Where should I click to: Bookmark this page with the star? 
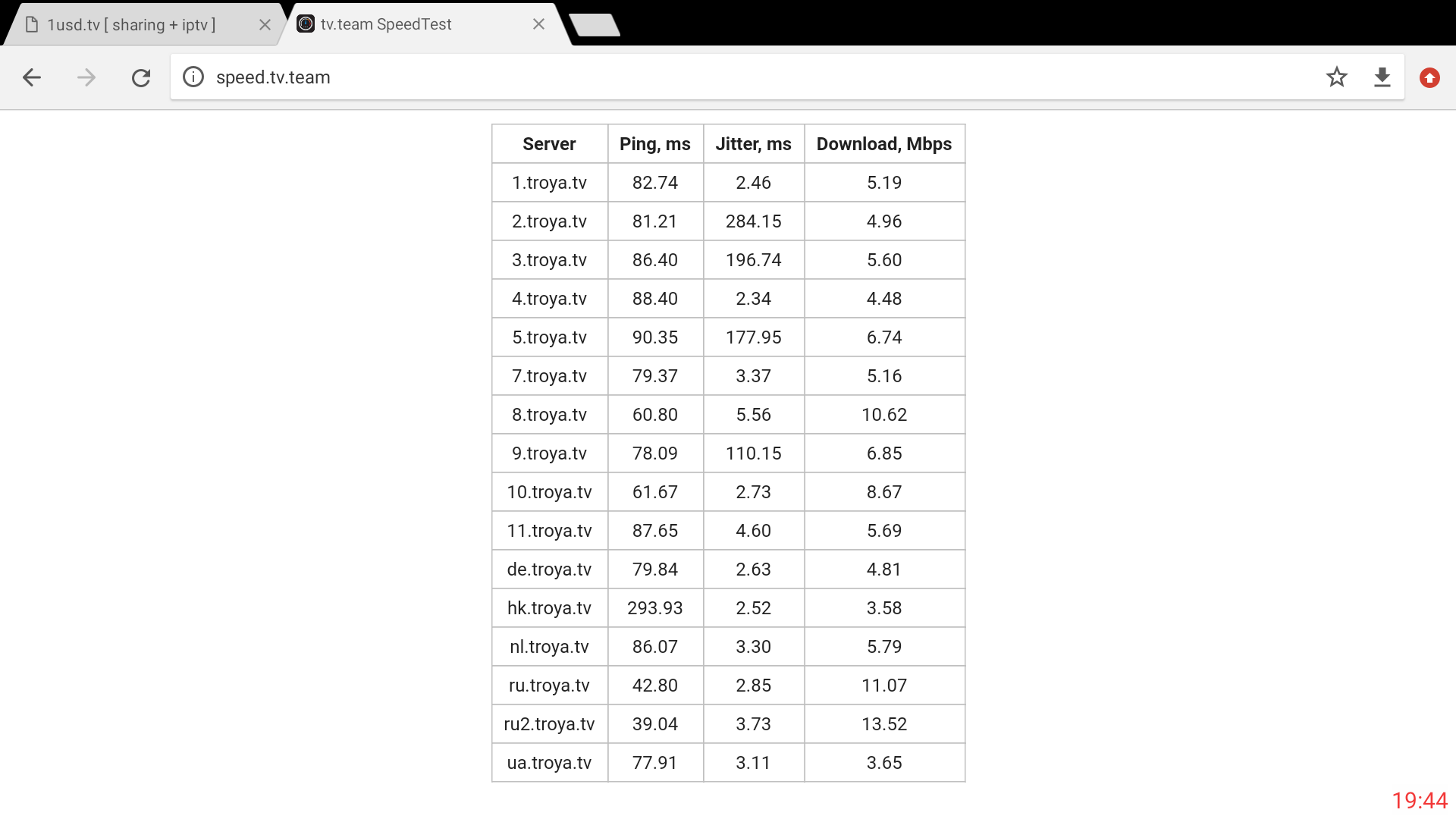1336,77
